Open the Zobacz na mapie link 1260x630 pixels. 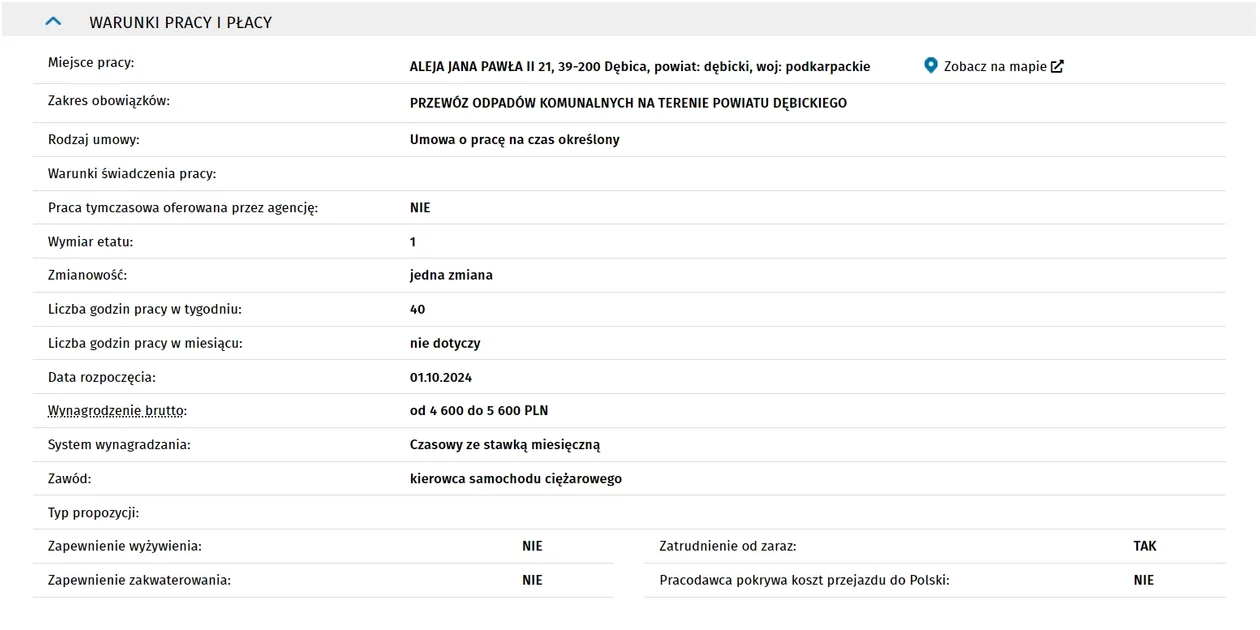995,67
